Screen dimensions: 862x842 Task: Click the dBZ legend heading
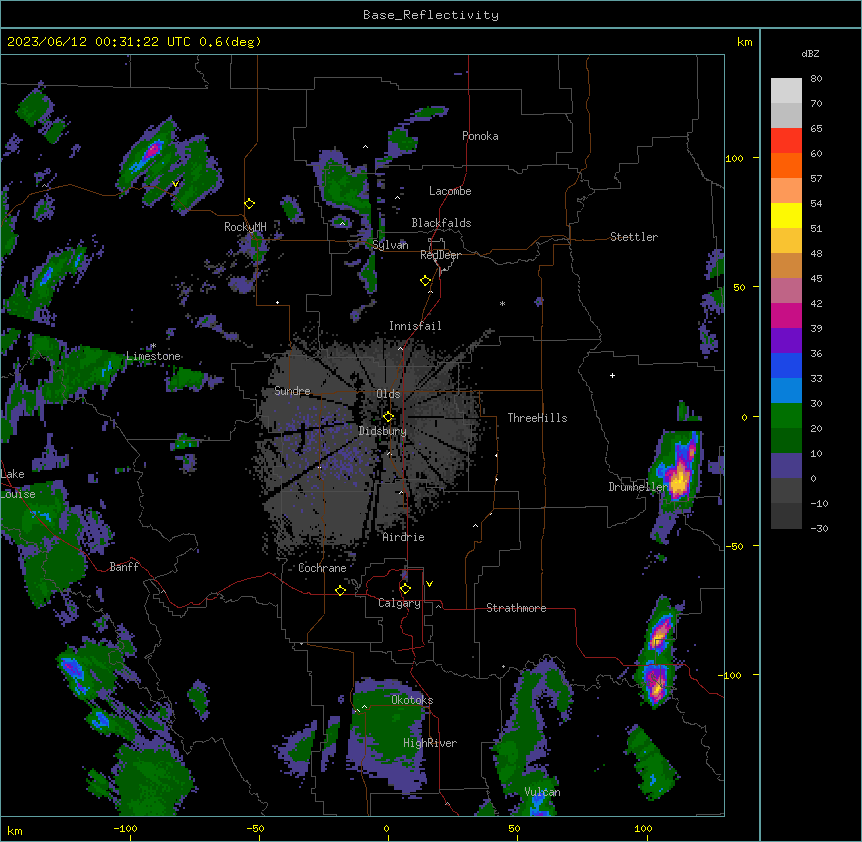(810, 54)
